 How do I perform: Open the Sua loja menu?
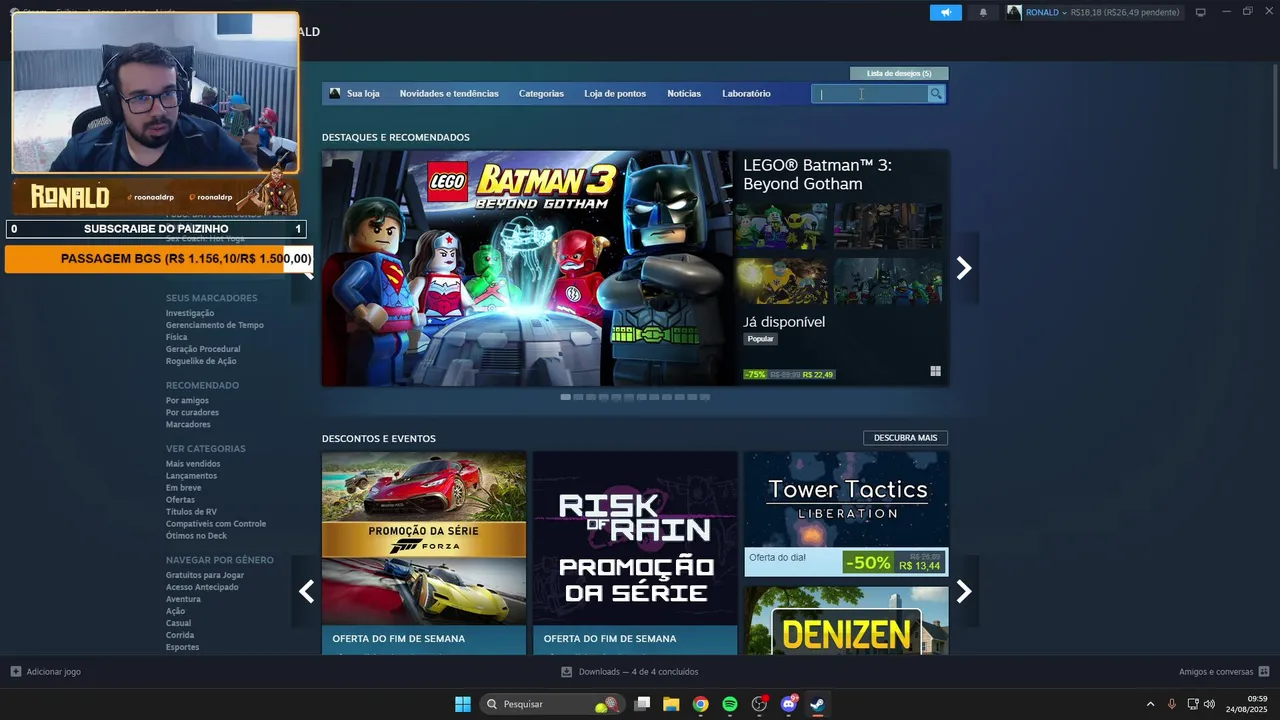pos(363,94)
